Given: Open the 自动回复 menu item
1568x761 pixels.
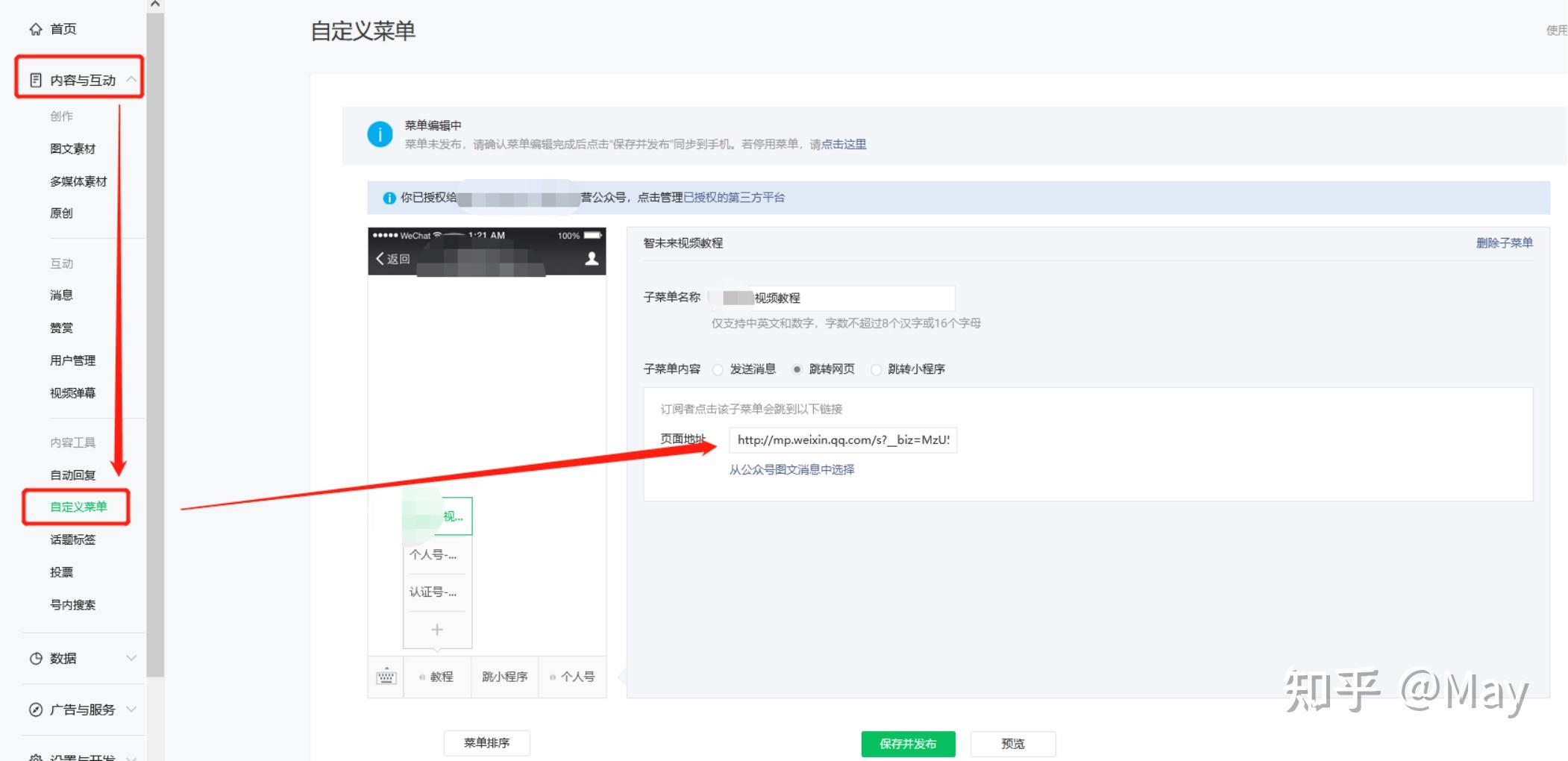Looking at the screenshot, I should [73, 475].
